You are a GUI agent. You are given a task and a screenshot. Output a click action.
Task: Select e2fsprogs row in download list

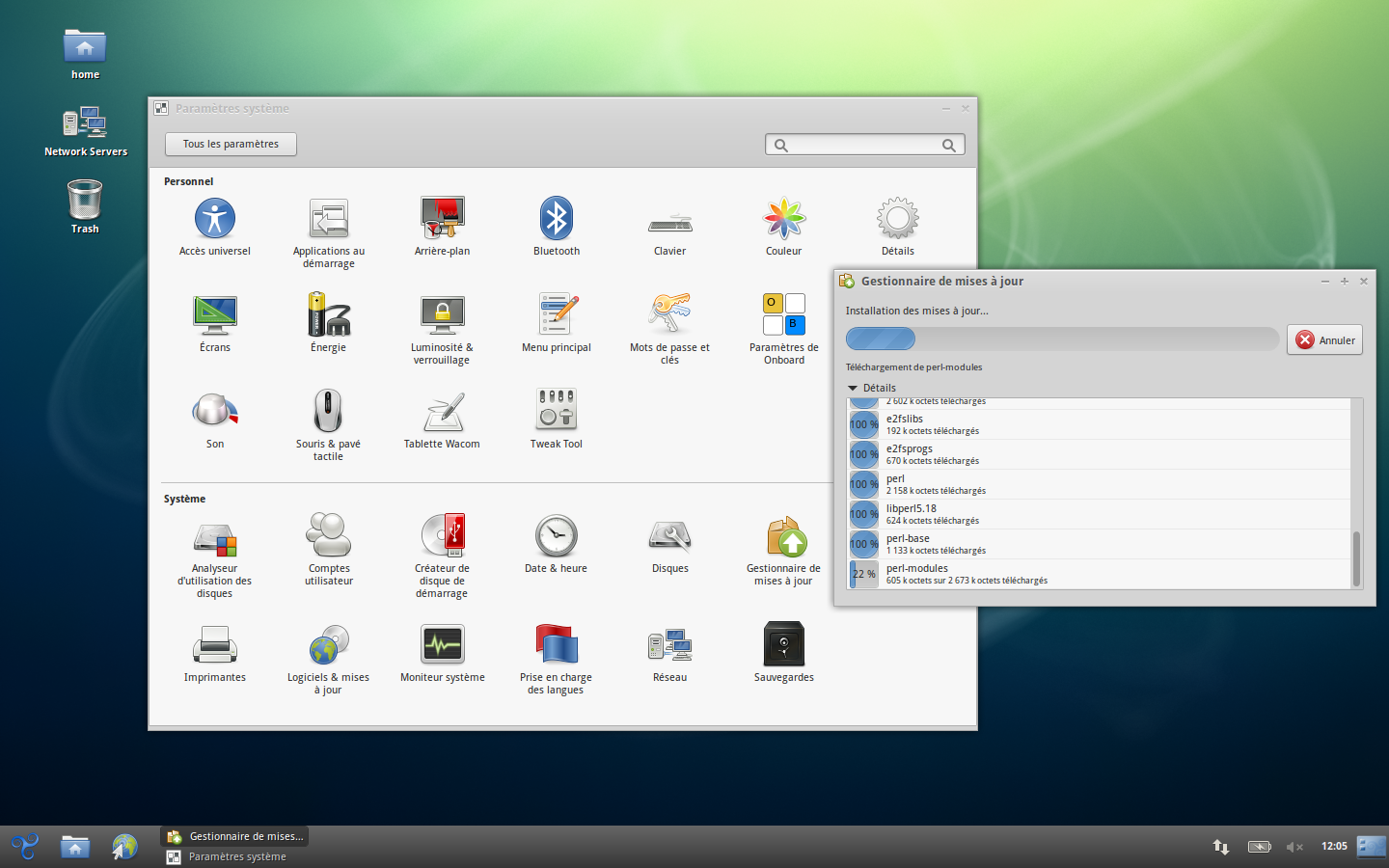tap(1099, 454)
